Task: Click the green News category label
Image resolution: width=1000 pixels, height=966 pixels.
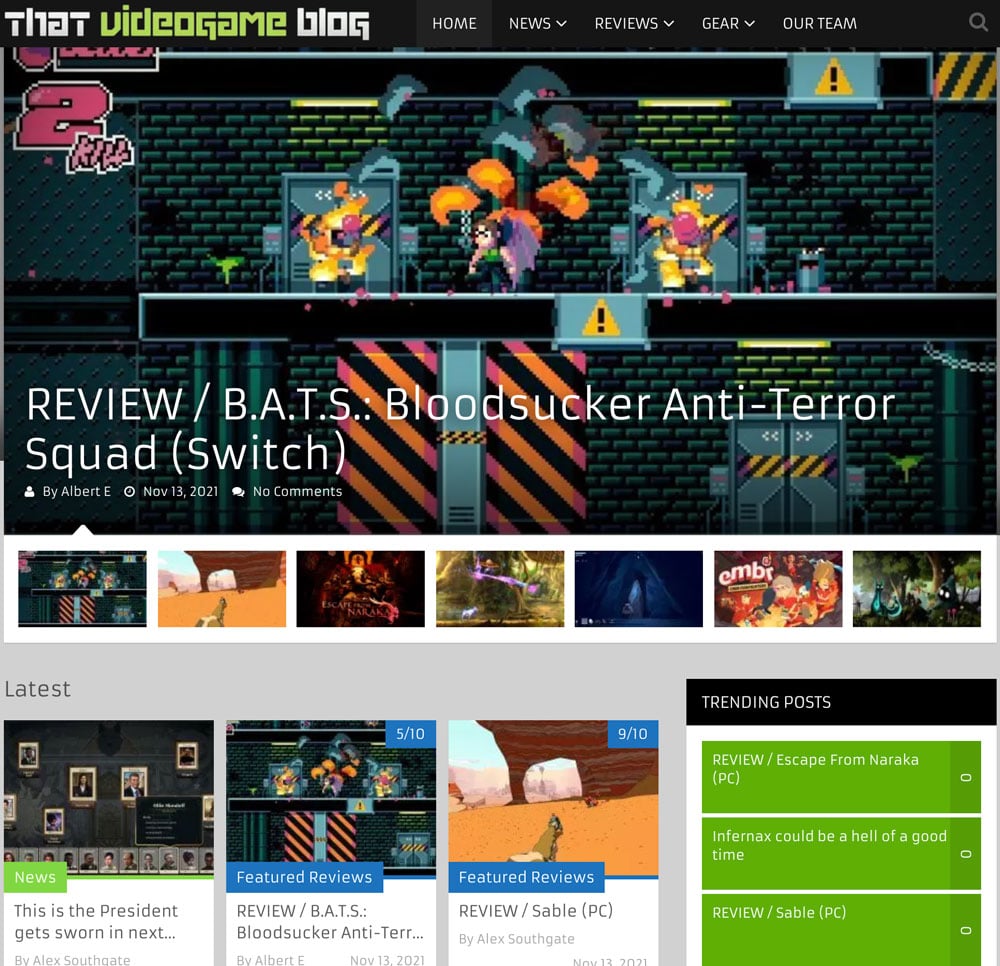Action: pyautogui.click(x=35, y=877)
